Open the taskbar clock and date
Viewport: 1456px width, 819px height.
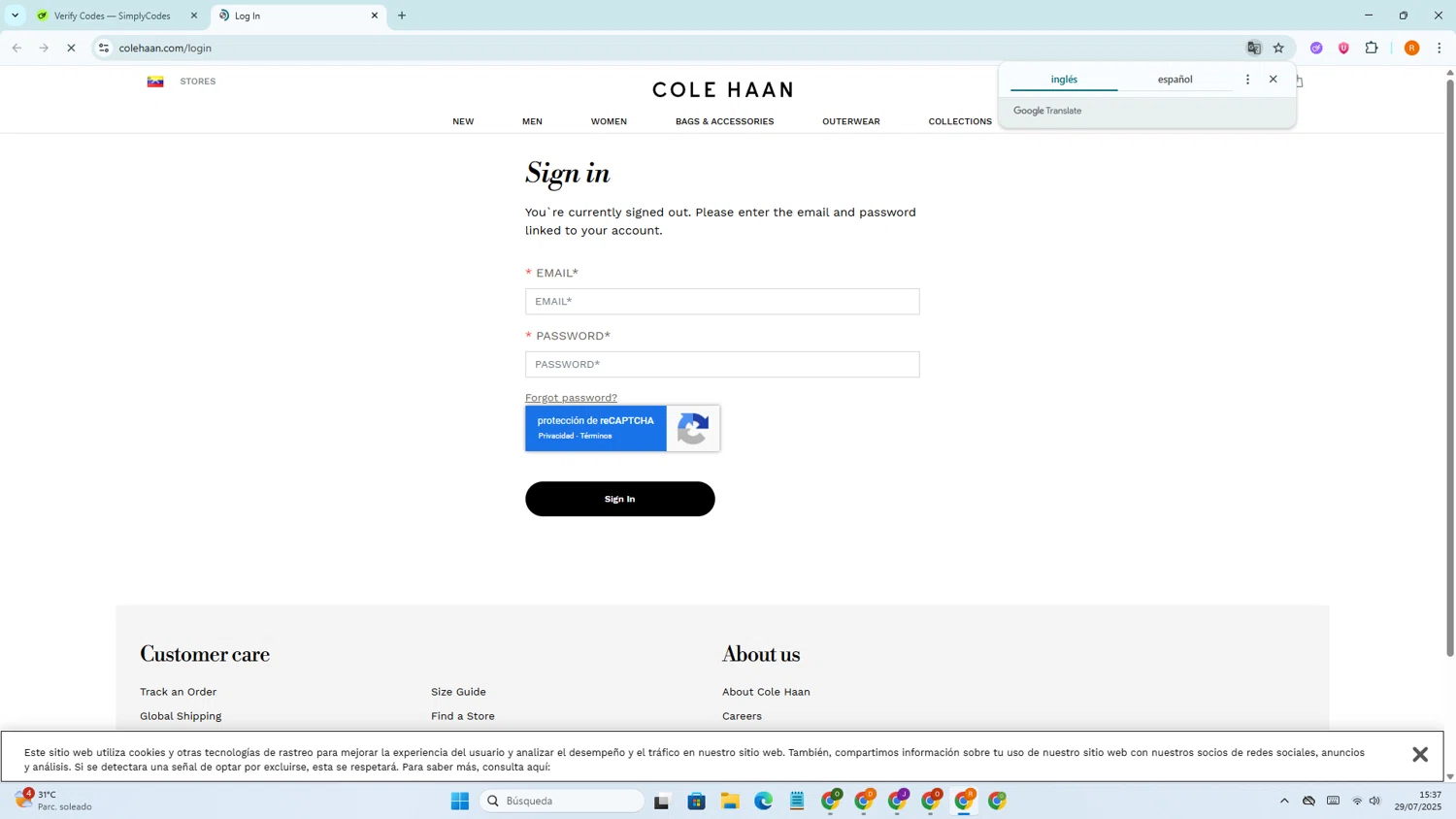[1418, 801]
